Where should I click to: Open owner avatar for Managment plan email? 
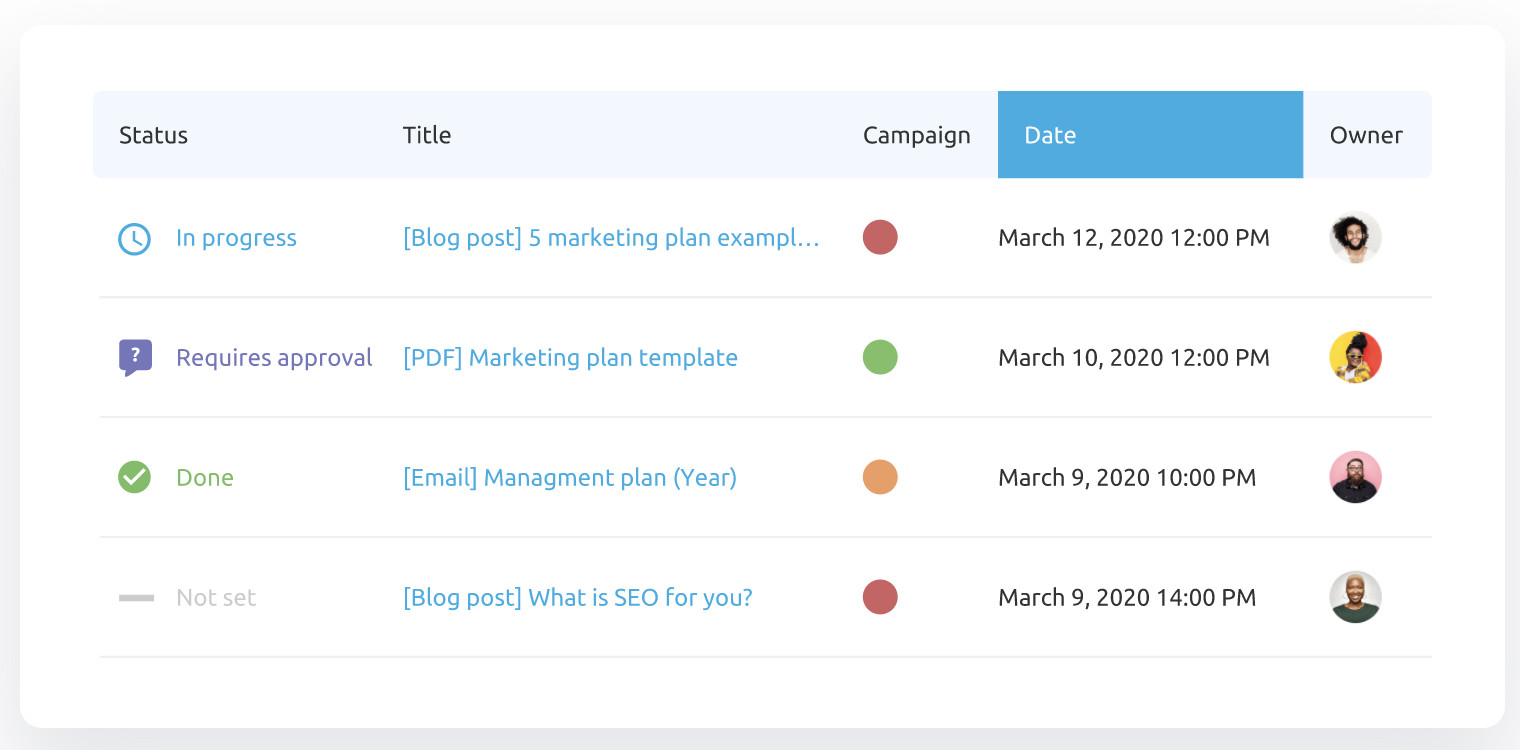pos(1355,477)
